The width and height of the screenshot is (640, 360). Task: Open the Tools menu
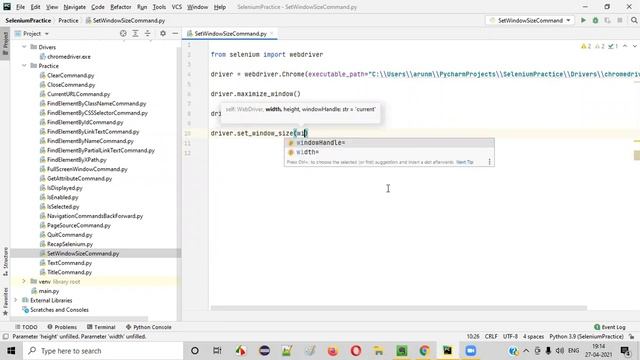[x=159, y=7]
